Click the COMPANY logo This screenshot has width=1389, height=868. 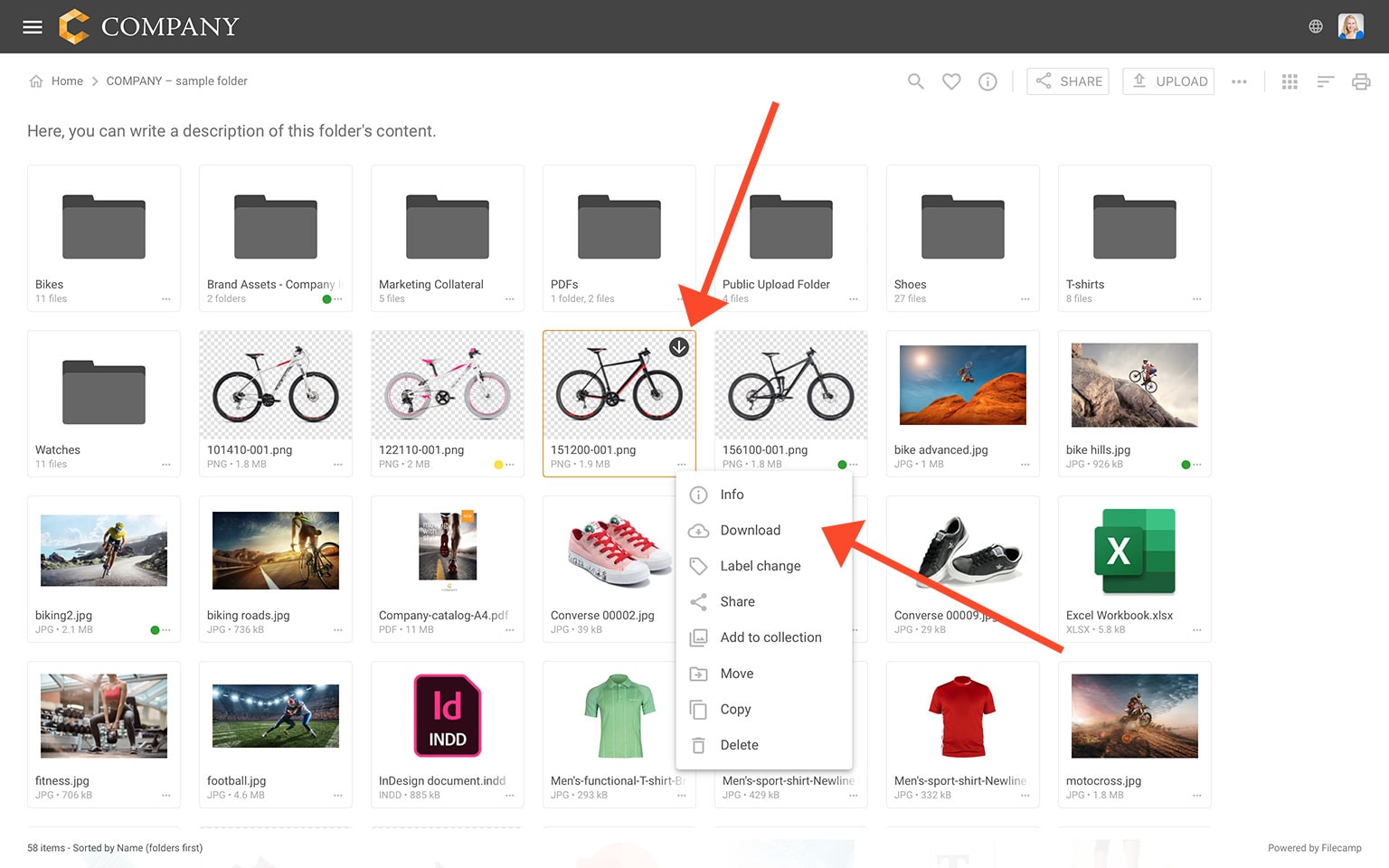coord(148,26)
